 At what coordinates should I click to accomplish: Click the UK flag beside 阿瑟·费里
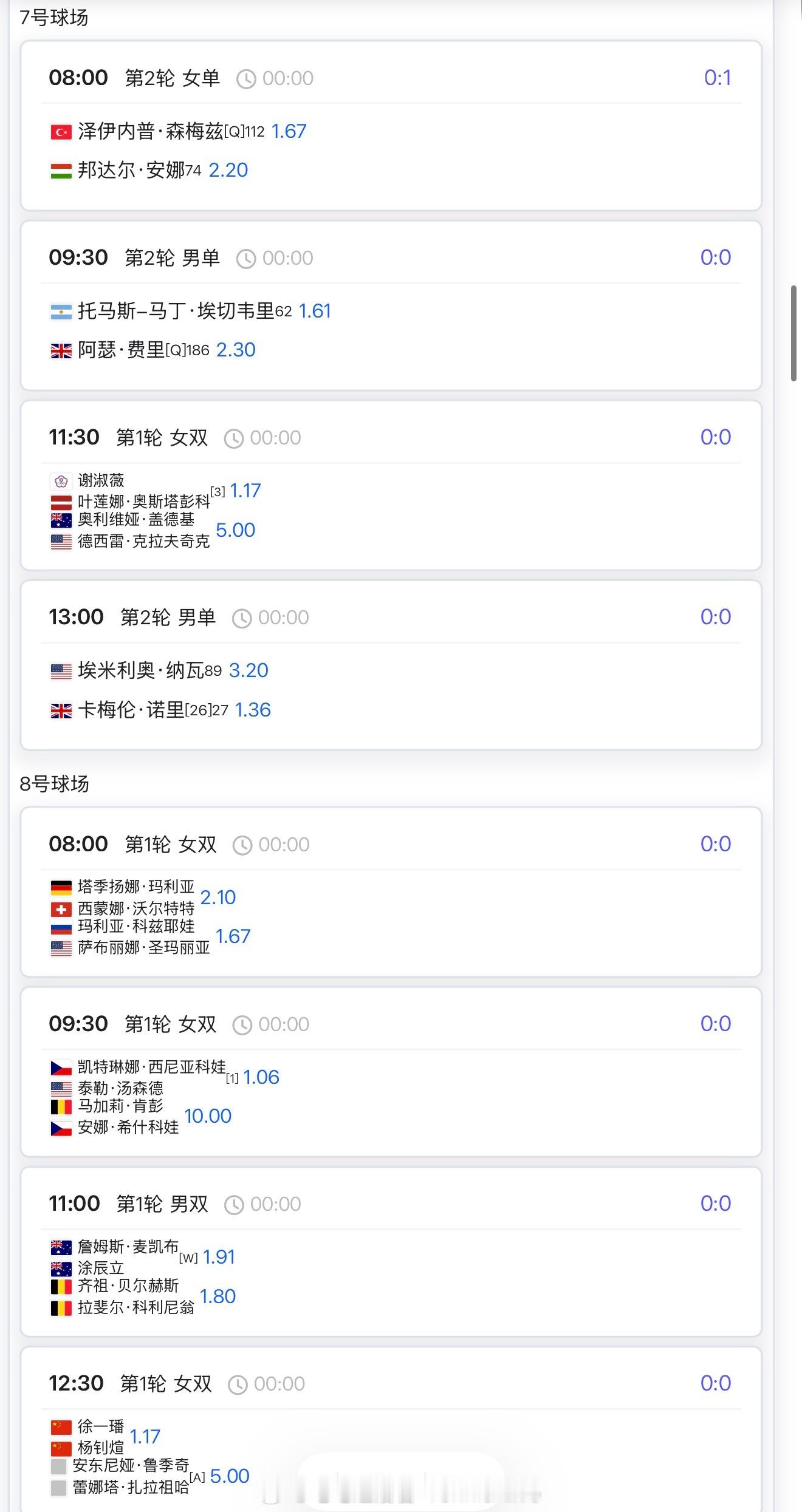pos(61,351)
